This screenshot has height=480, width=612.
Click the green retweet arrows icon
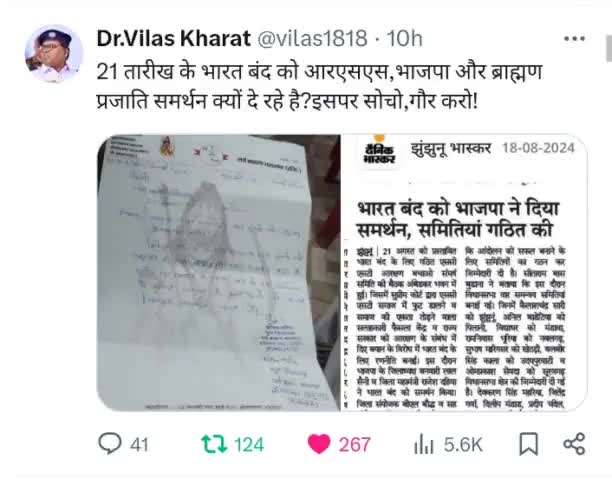(x=214, y=444)
